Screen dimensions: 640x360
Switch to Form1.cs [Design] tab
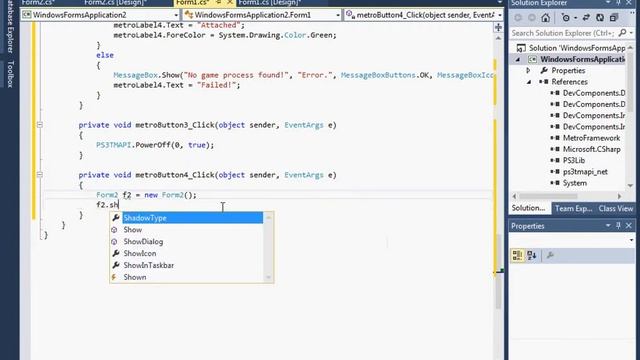270,2
